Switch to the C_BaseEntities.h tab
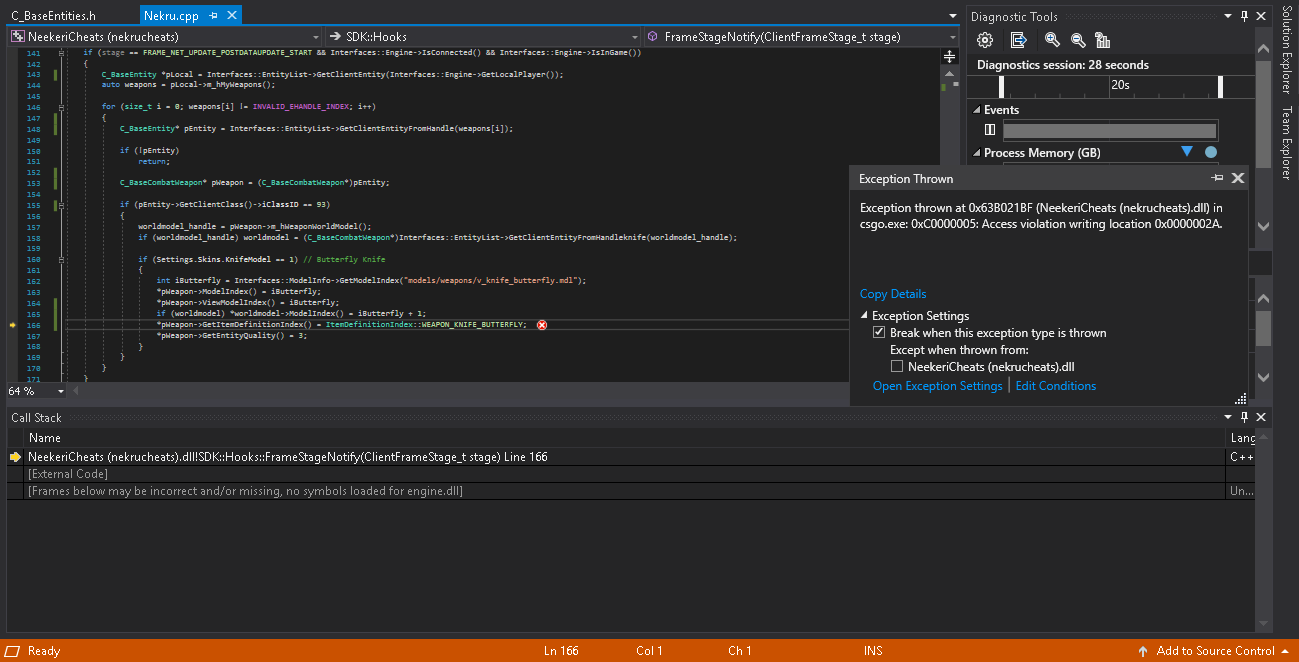 [x=54, y=16]
